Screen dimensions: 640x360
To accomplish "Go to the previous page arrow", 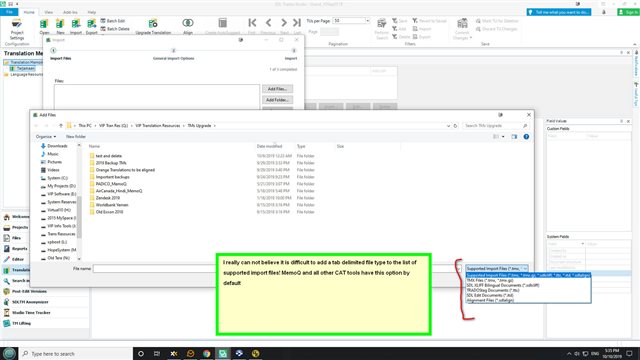I will [268, 23].
